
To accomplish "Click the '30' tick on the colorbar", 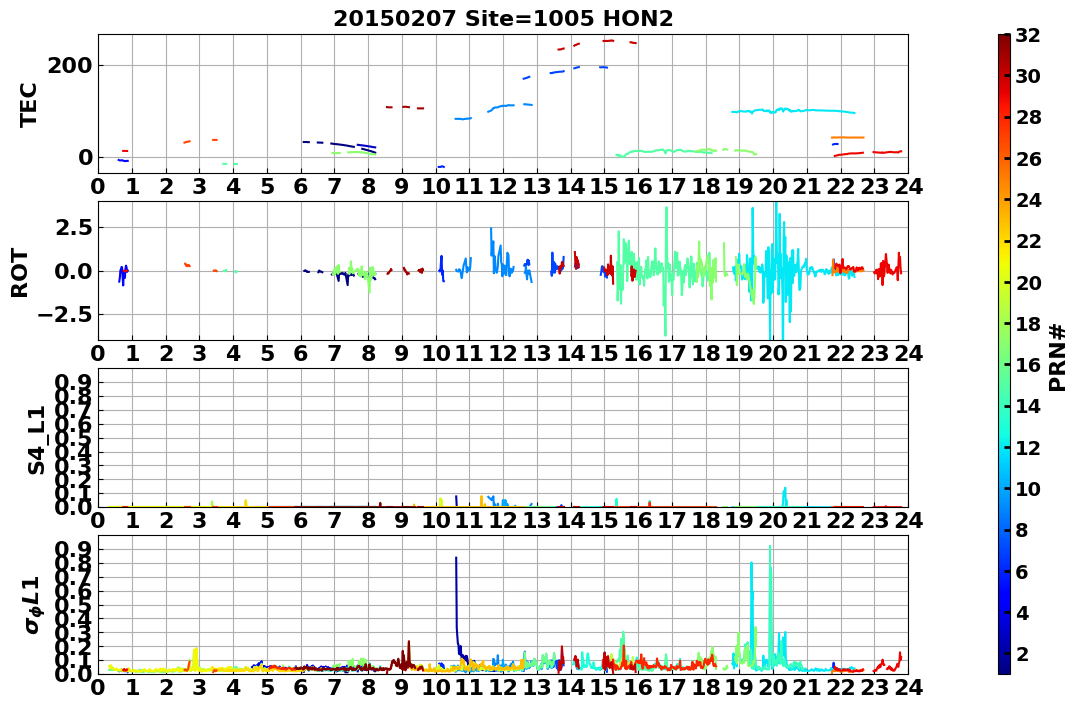I will coord(1028,76).
